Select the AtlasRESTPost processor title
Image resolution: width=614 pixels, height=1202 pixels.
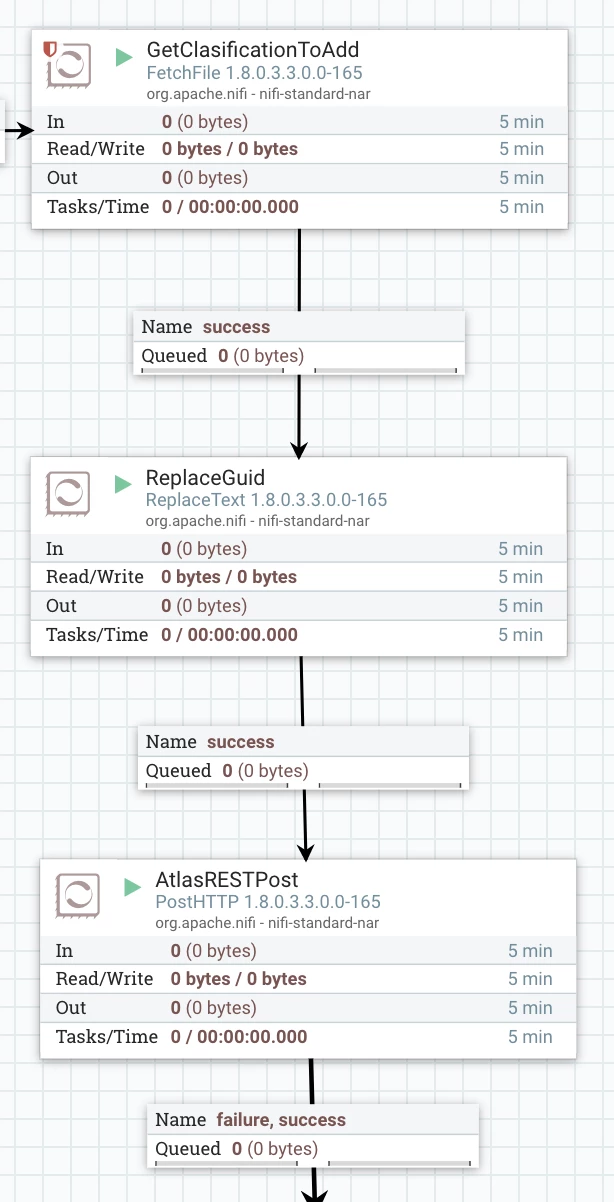[227, 880]
